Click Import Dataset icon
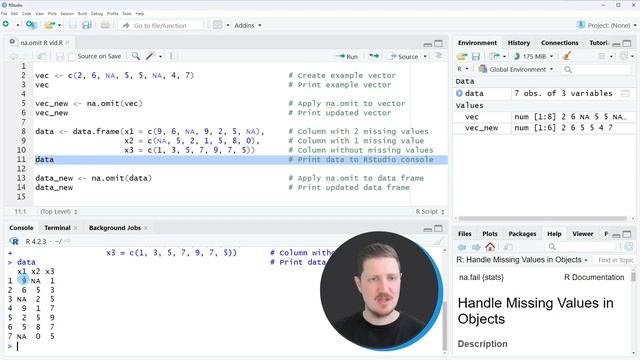 [494, 56]
